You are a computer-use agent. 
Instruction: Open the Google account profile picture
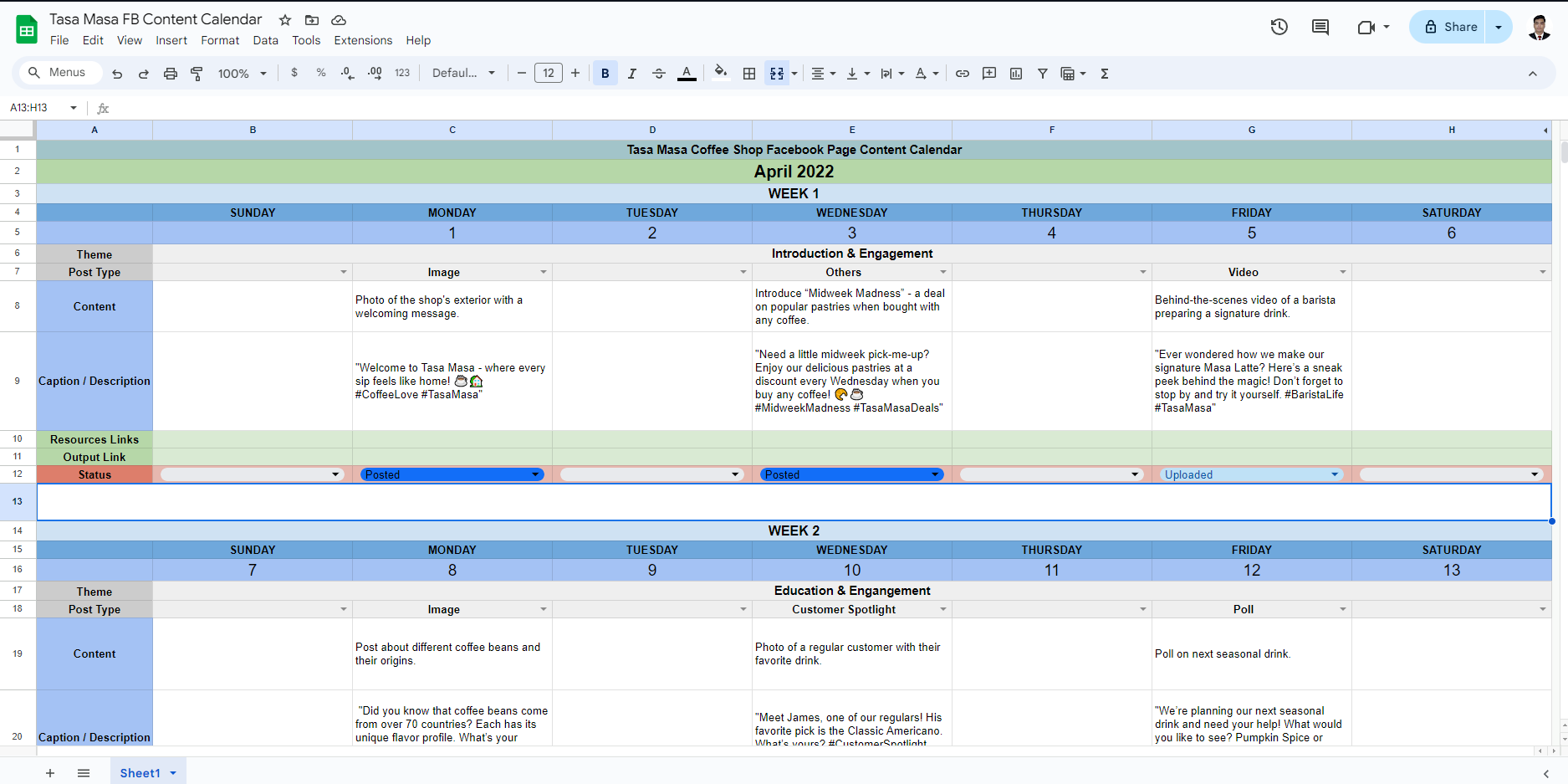pyautogui.click(x=1540, y=27)
